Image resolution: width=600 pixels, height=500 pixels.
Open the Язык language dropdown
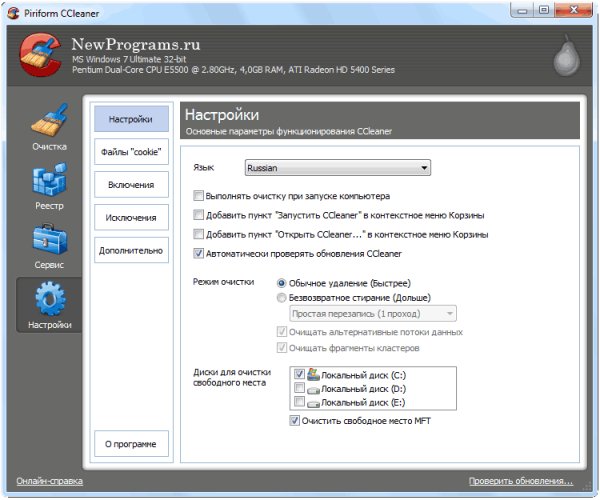click(x=338, y=168)
